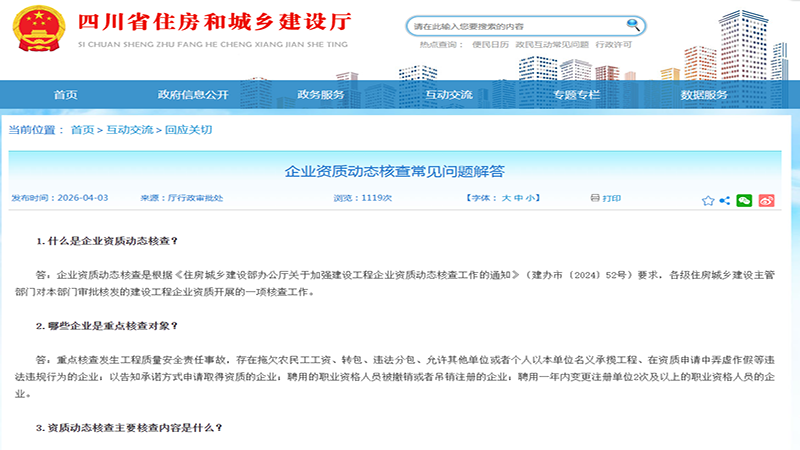Click the national emblem logo

click(38, 29)
